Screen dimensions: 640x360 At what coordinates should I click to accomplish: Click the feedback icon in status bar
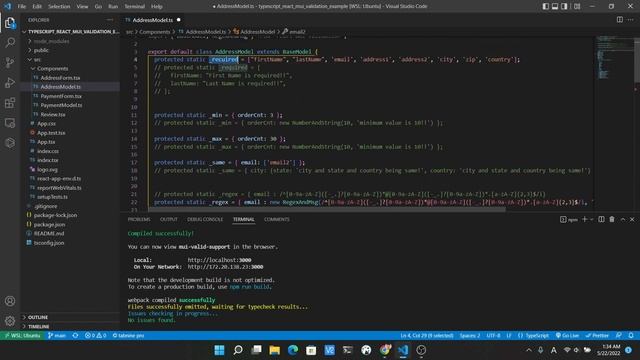(x=619, y=336)
